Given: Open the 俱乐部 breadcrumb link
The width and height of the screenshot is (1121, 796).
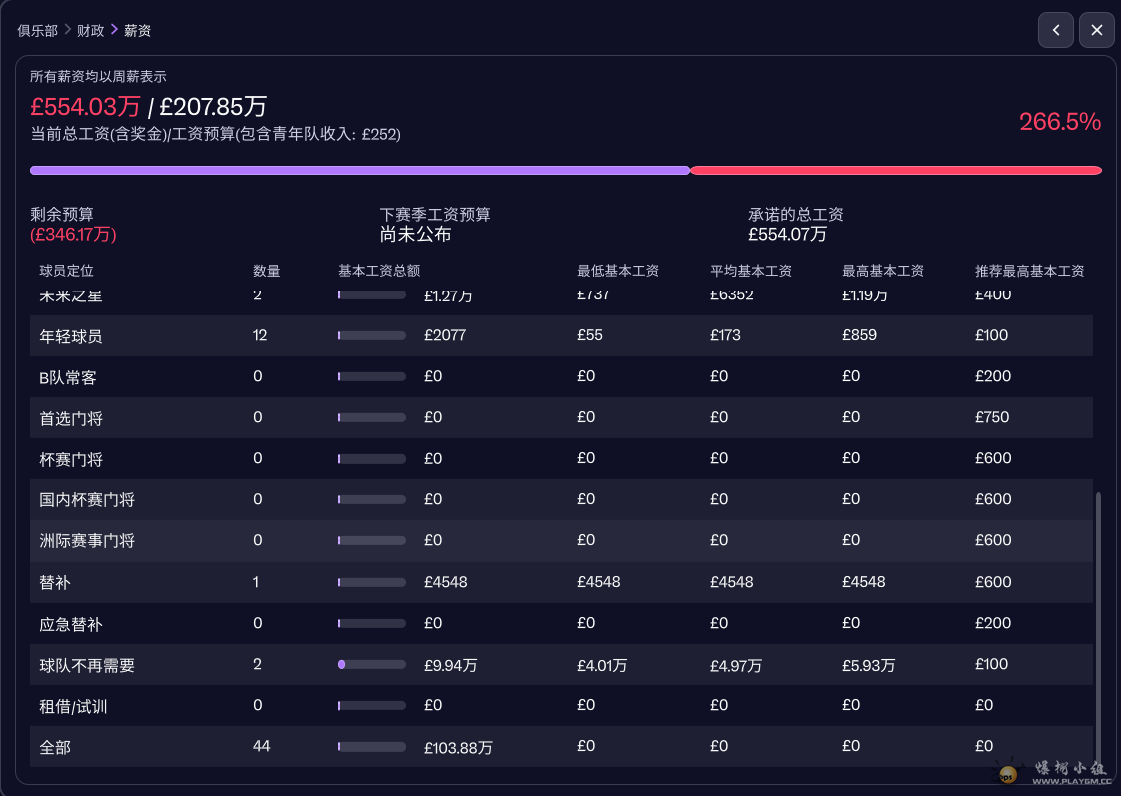Looking at the screenshot, I should coord(36,30).
